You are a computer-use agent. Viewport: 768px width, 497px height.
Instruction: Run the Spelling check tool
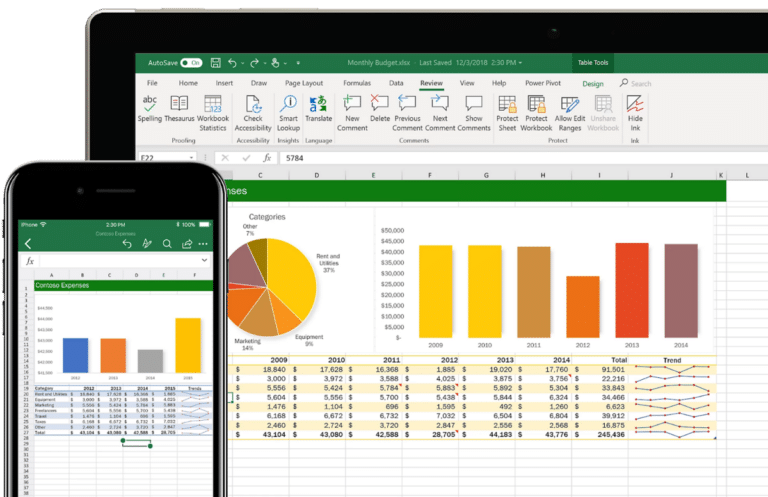(149, 109)
